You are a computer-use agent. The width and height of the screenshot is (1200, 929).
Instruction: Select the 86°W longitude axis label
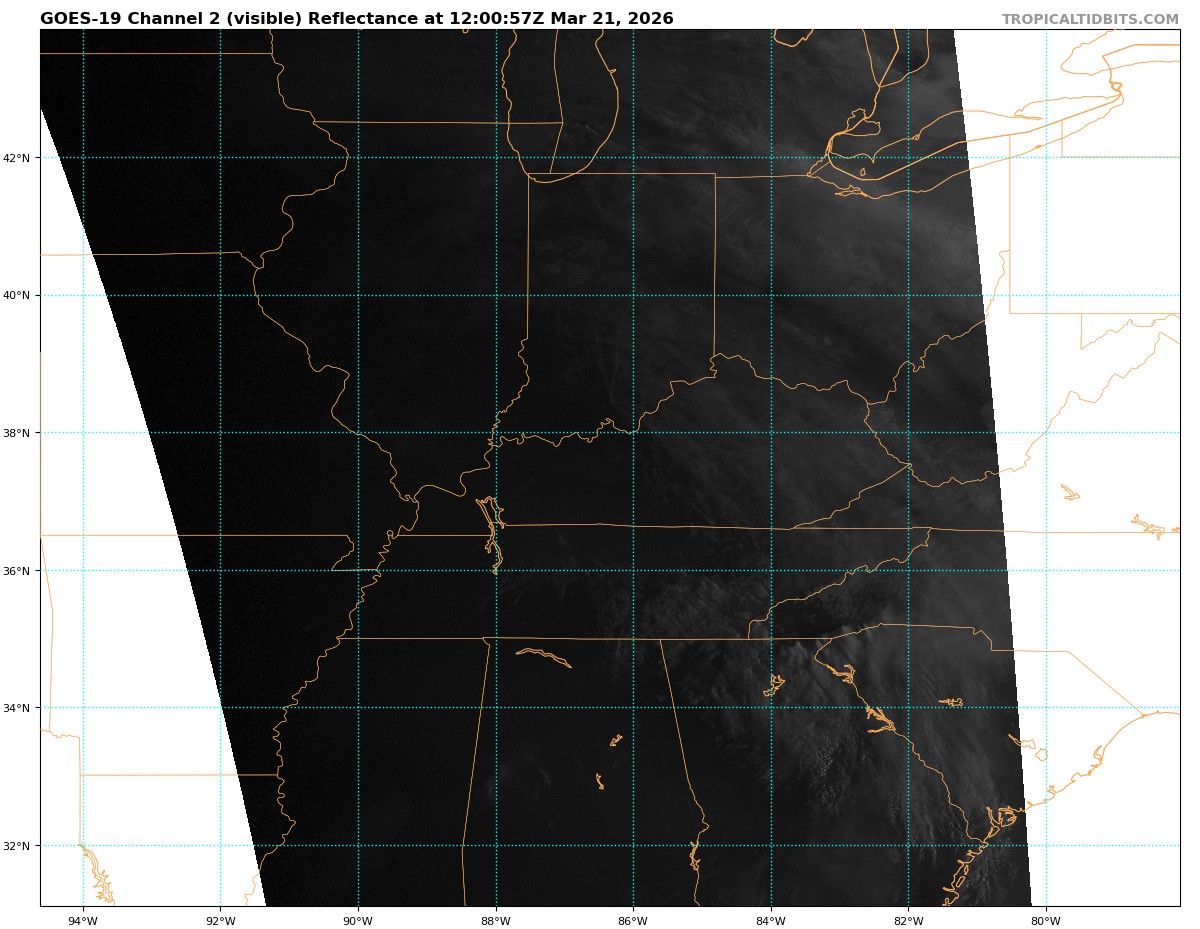pos(633,921)
